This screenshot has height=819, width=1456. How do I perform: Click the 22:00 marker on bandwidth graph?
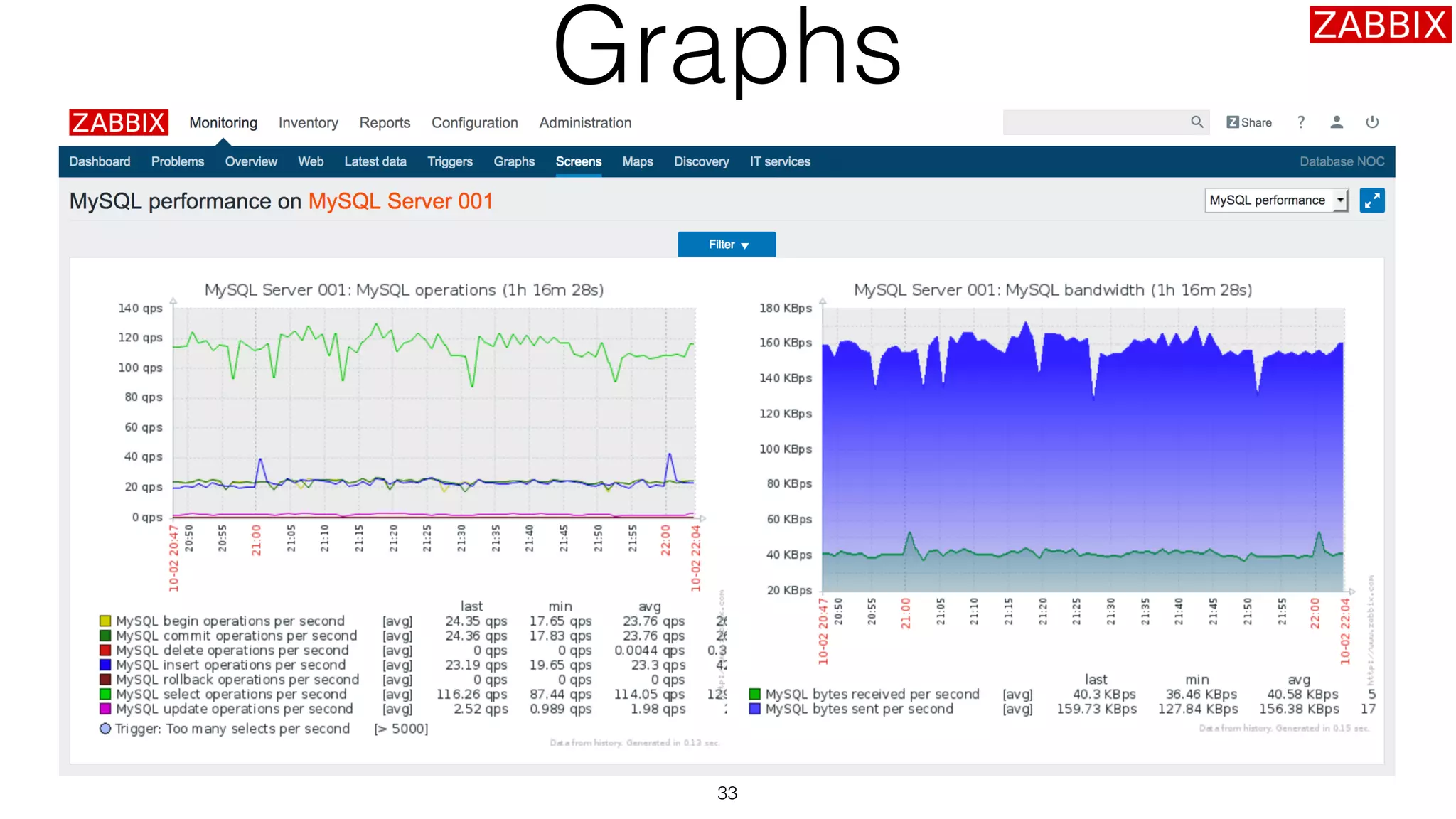[x=1315, y=613]
